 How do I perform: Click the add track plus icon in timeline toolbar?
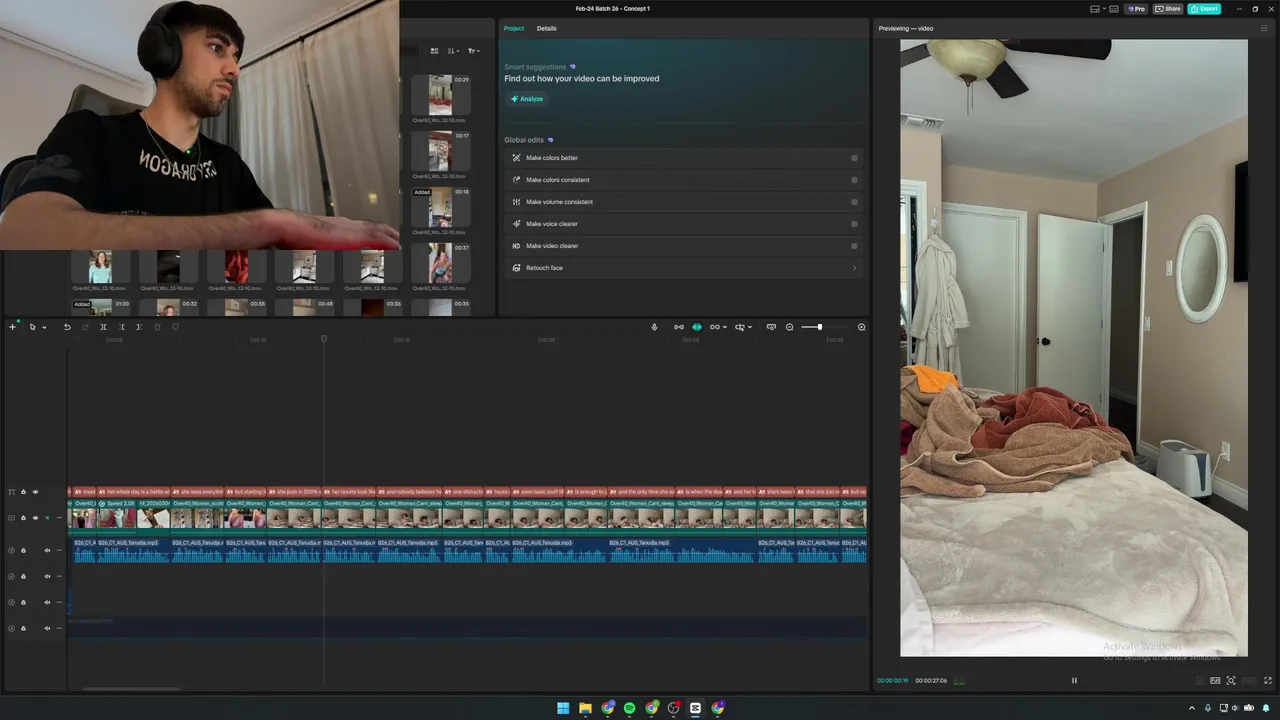coord(13,327)
